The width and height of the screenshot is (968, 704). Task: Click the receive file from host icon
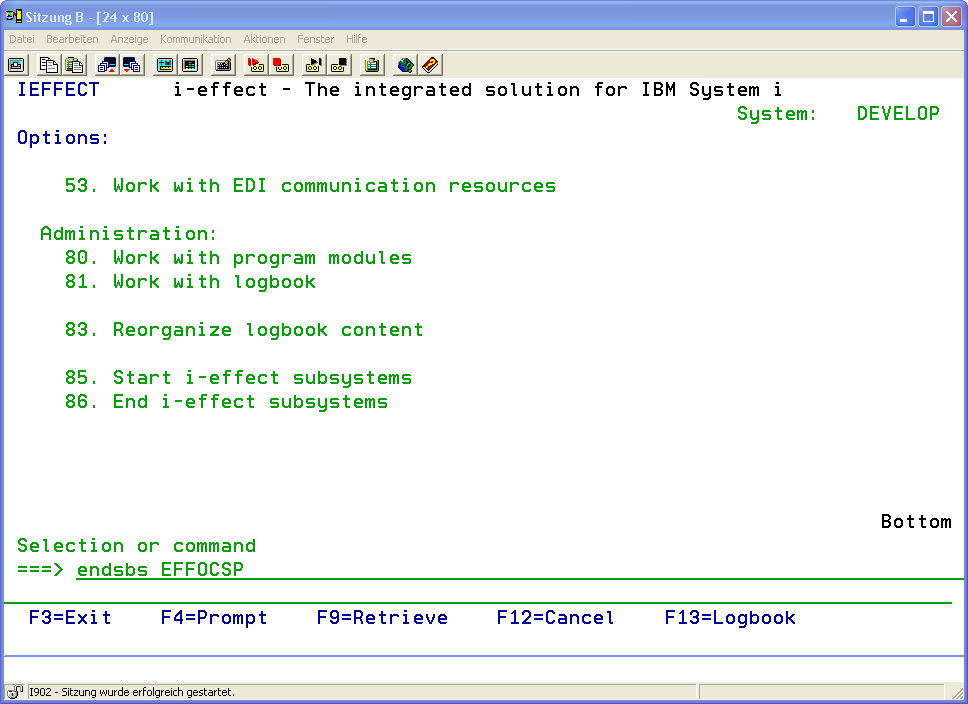tap(132, 65)
